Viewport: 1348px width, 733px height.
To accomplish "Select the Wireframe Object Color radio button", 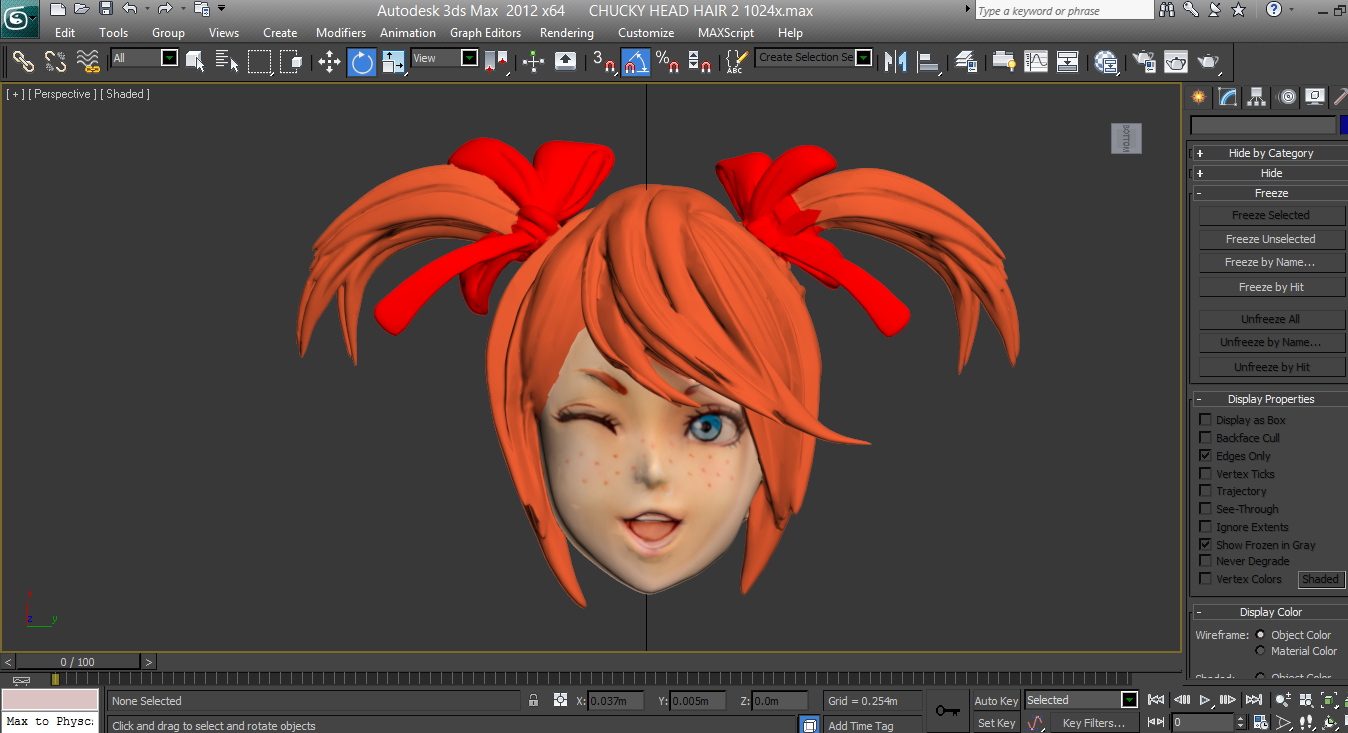I will point(1260,634).
